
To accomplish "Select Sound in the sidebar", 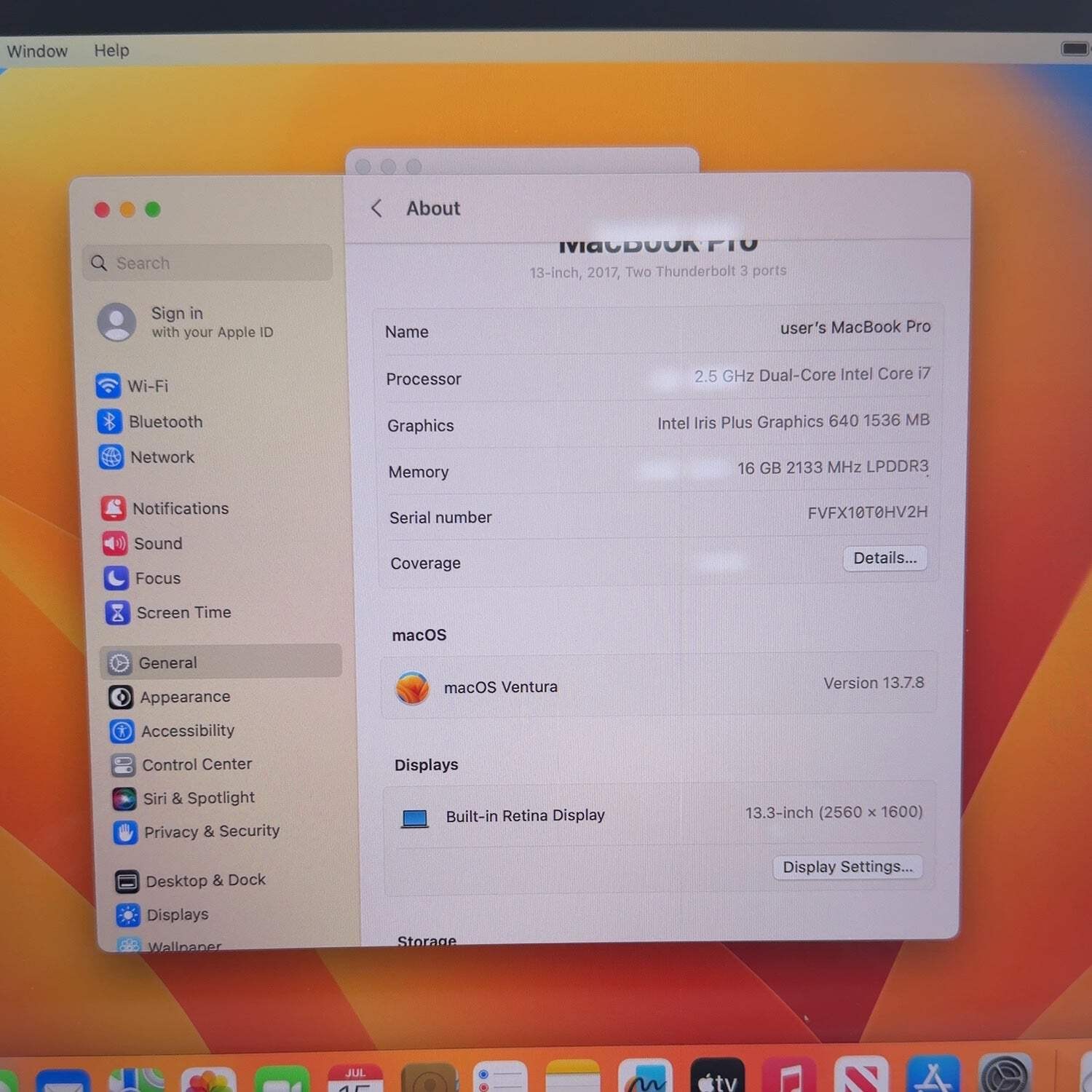I will click(143, 543).
